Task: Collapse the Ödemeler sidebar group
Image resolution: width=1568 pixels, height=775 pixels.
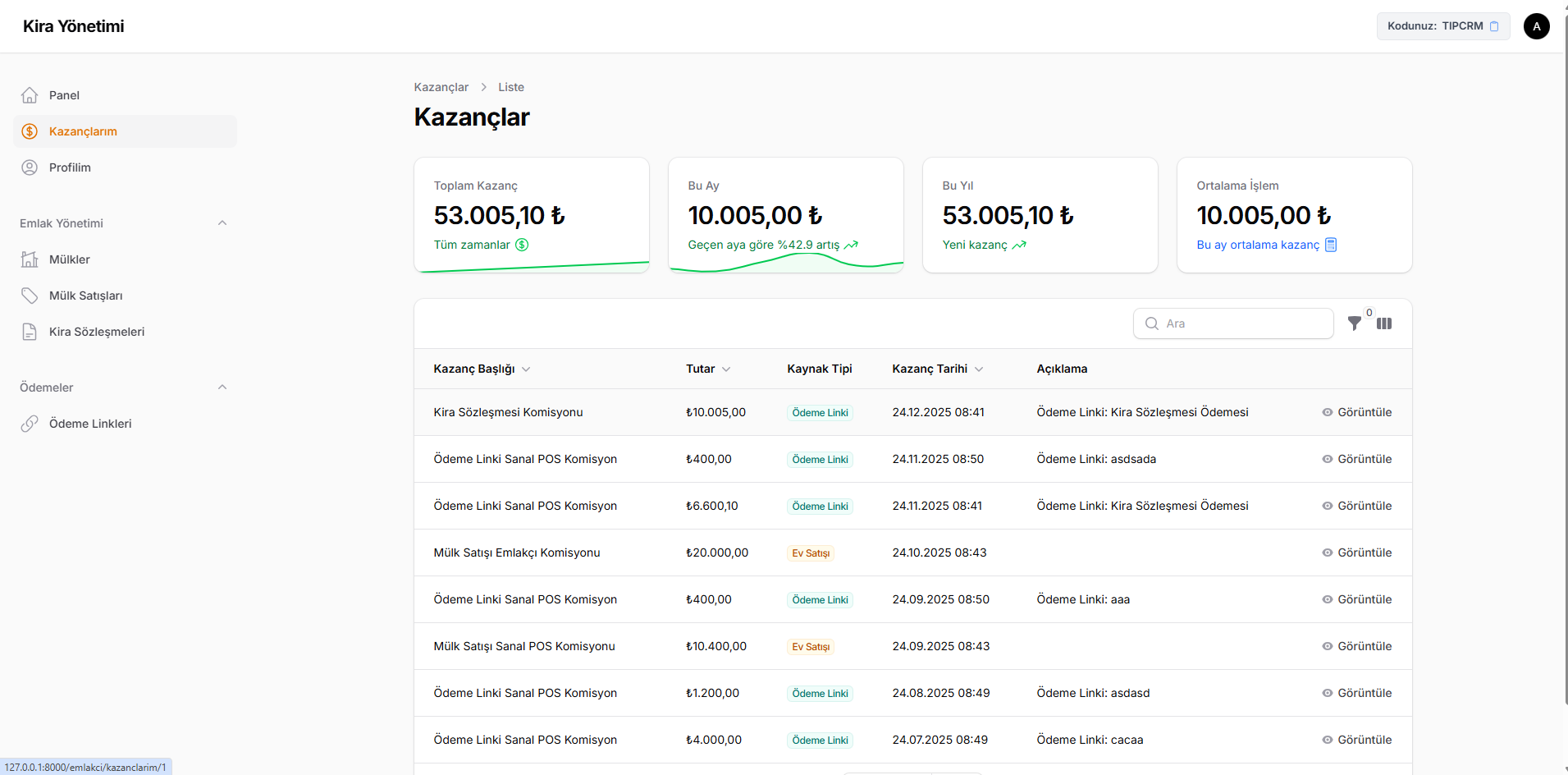Action: [222, 387]
